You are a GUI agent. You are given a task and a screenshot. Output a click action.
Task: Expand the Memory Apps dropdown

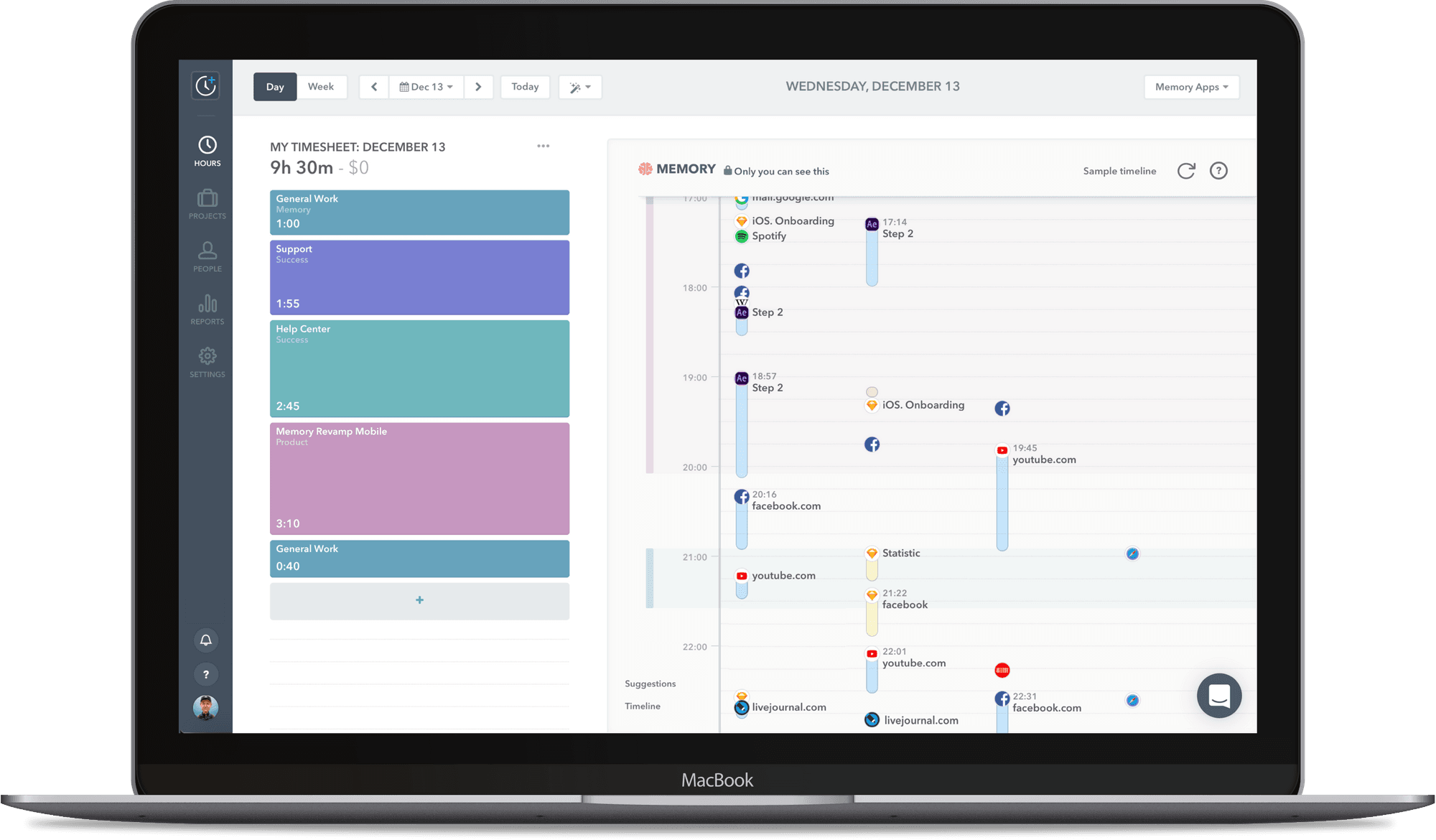point(1191,87)
